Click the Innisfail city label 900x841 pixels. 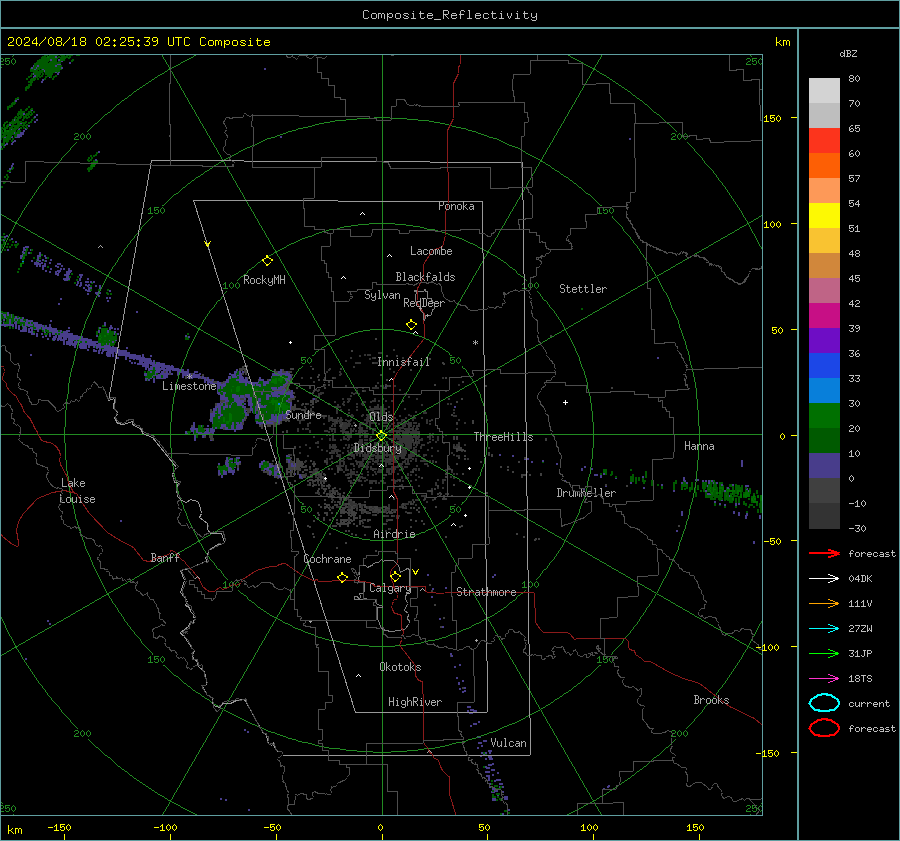(404, 362)
